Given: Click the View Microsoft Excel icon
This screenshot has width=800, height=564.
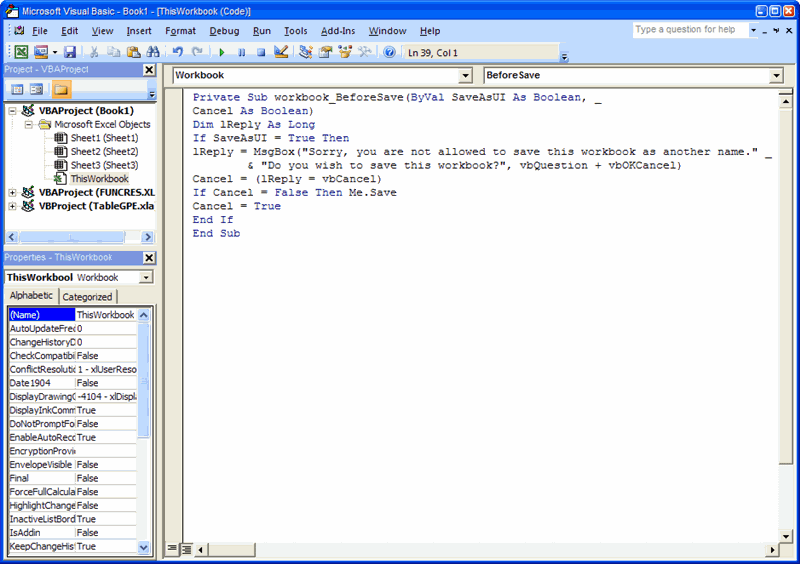Looking at the screenshot, I should (20, 52).
